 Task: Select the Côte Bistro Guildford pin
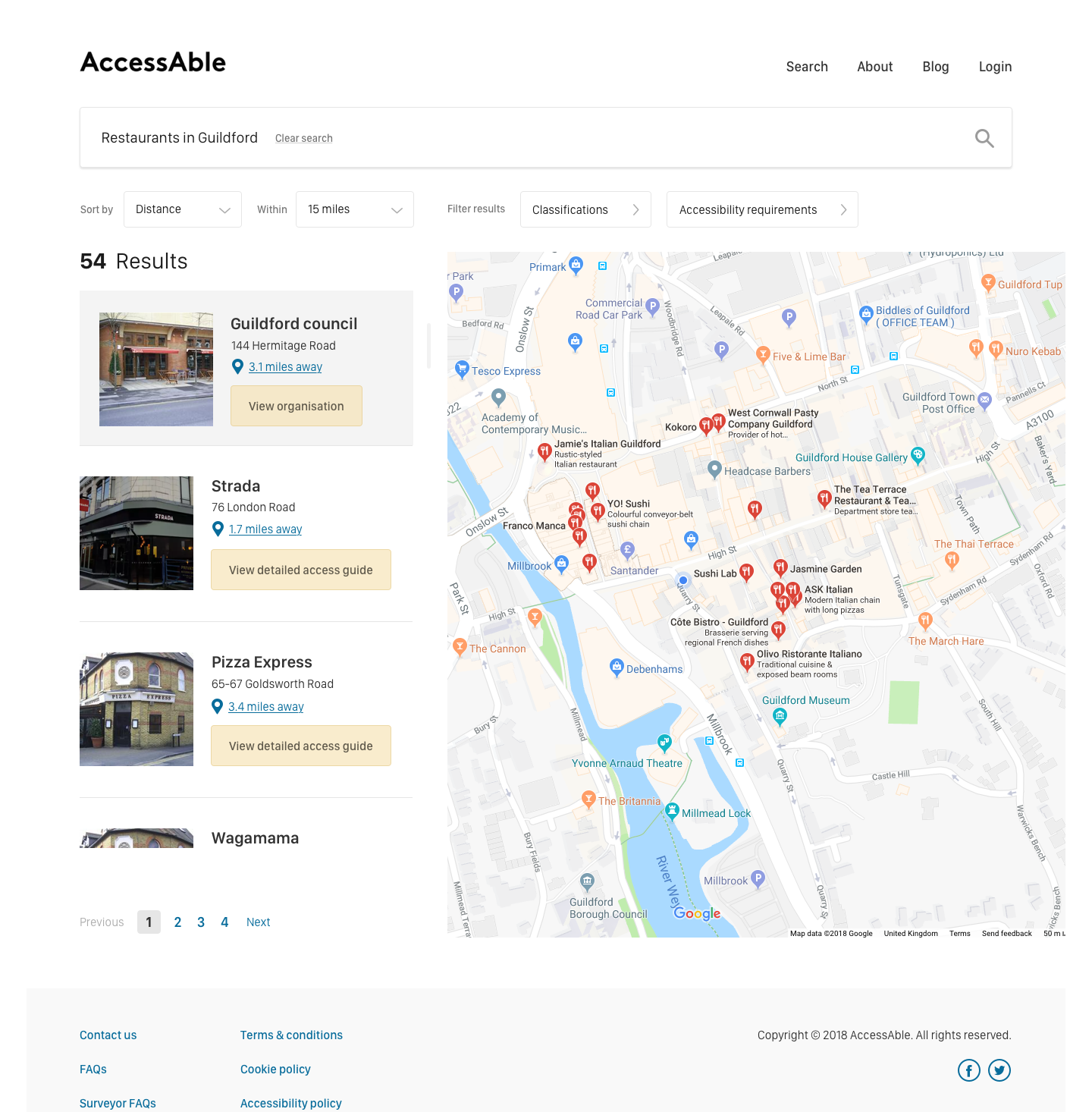click(778, 630)
